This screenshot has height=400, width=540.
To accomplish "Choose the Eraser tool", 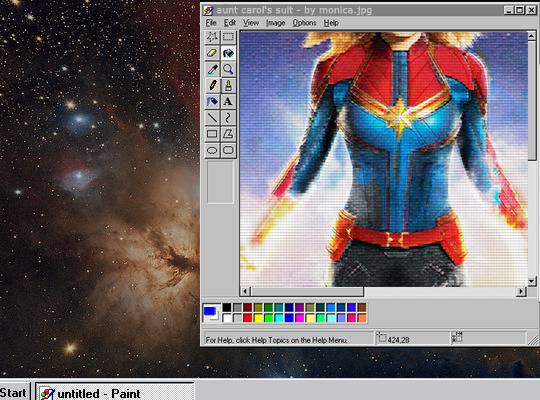I will point(212,53).
